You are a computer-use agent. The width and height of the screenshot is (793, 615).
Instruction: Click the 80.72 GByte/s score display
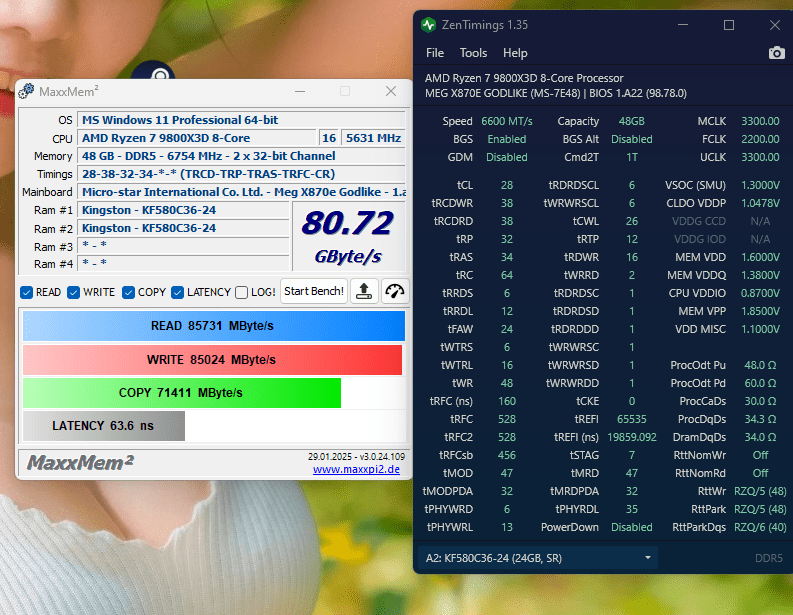point(348,237)
